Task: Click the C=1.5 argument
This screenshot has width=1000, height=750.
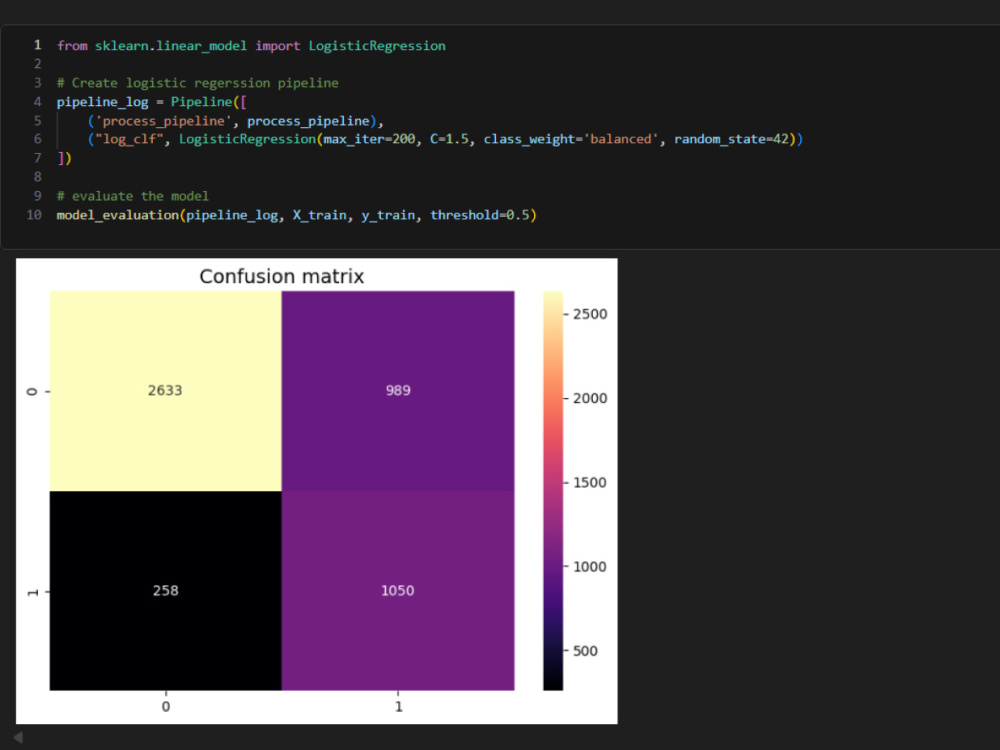Action: coord(449,139)
